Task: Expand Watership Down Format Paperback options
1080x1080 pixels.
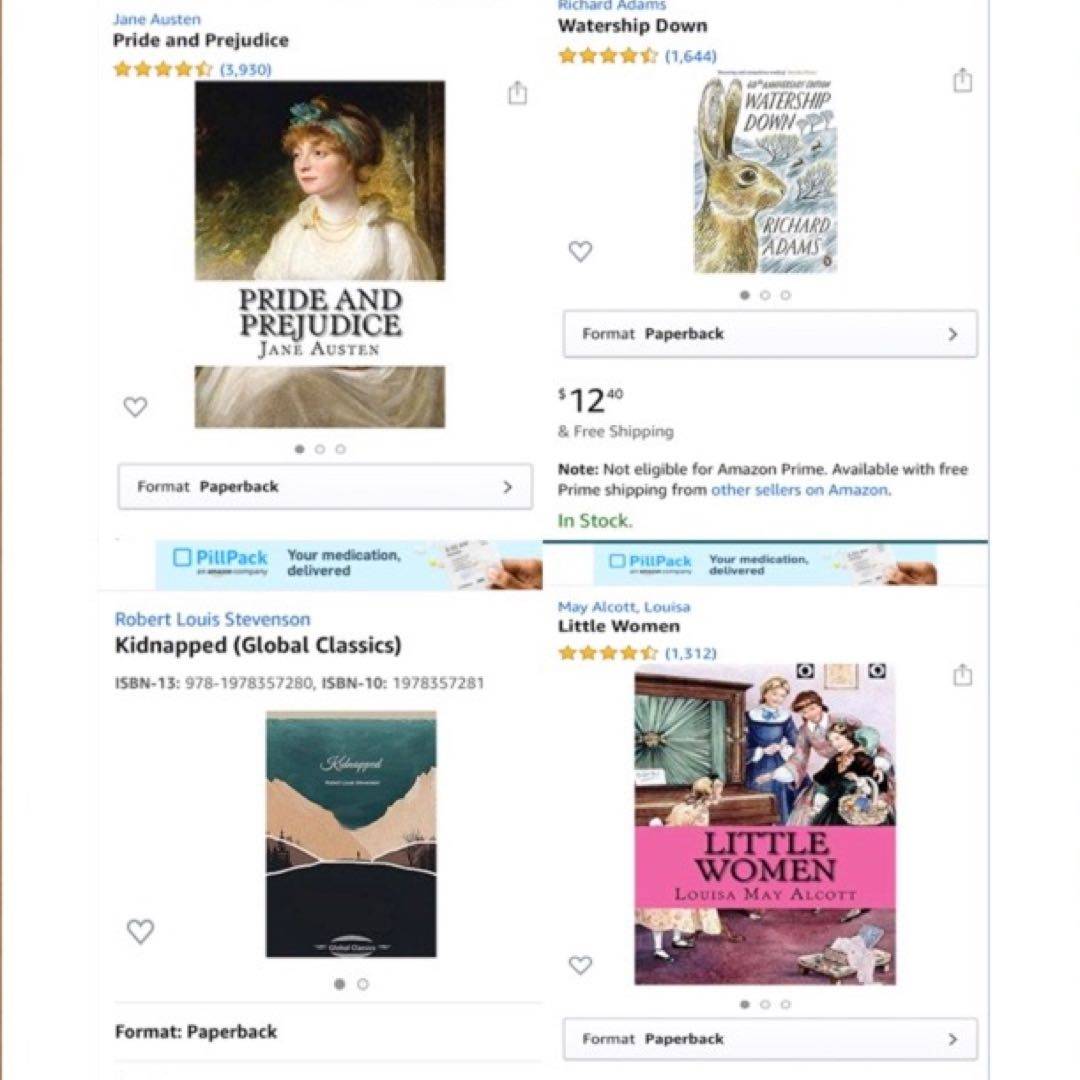Action: (770, 334)
